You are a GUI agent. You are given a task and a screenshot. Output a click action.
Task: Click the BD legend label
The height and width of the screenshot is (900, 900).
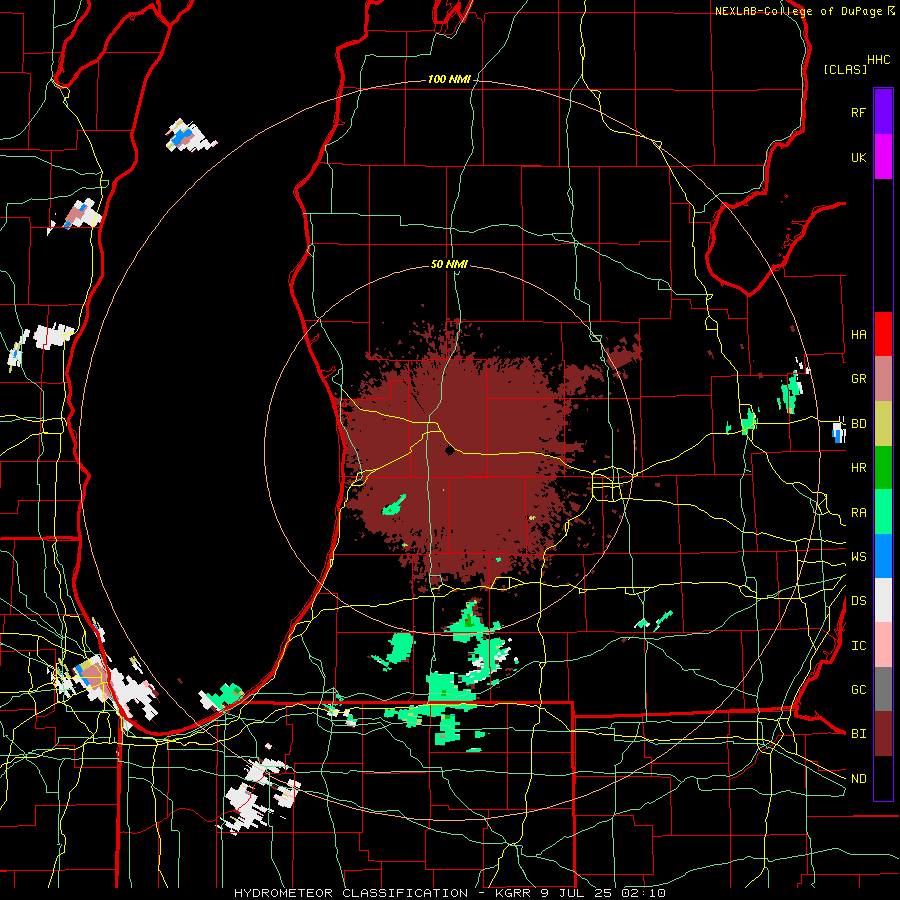858,424
